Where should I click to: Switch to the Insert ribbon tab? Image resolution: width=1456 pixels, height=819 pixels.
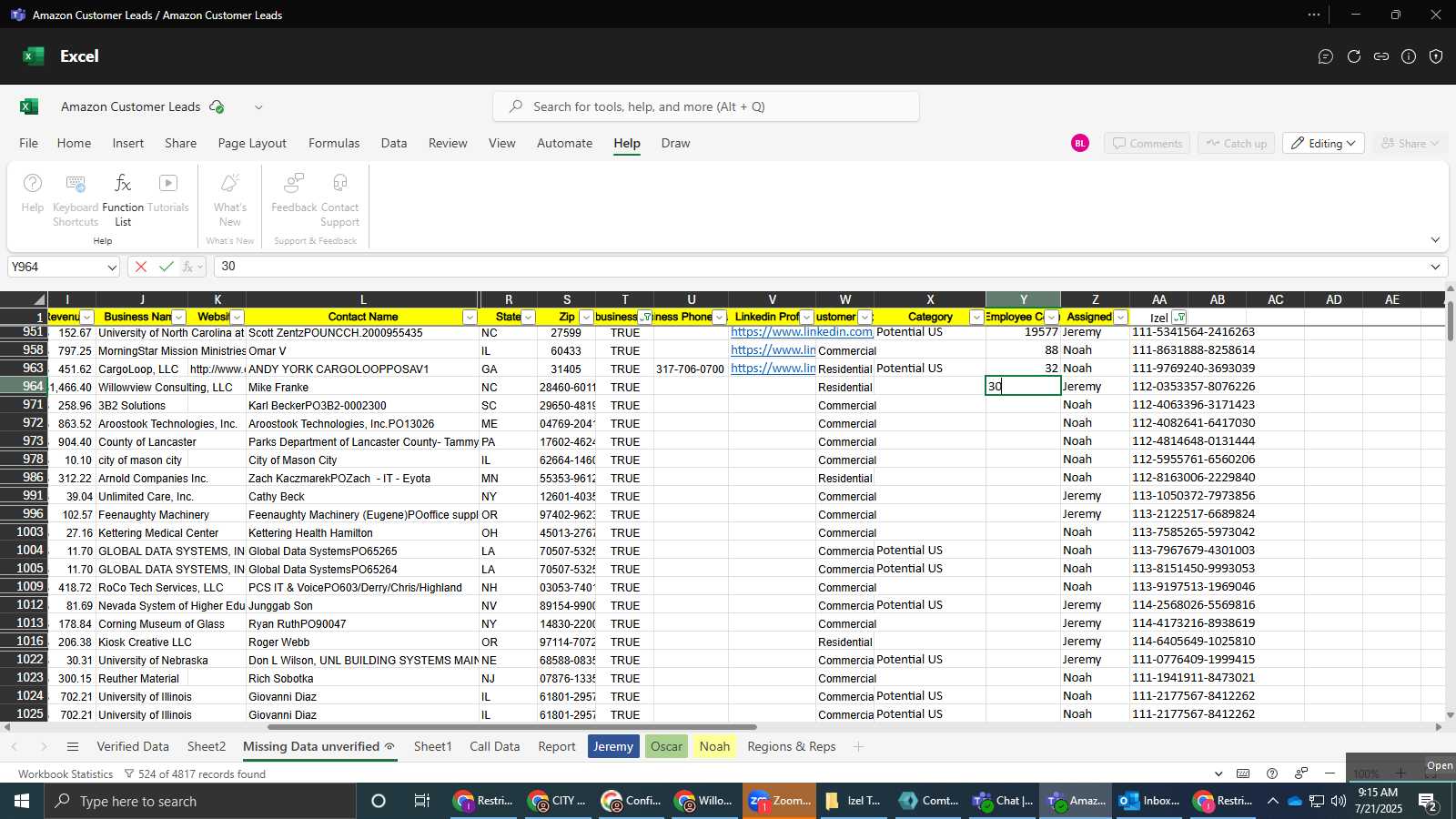point(128,143)
